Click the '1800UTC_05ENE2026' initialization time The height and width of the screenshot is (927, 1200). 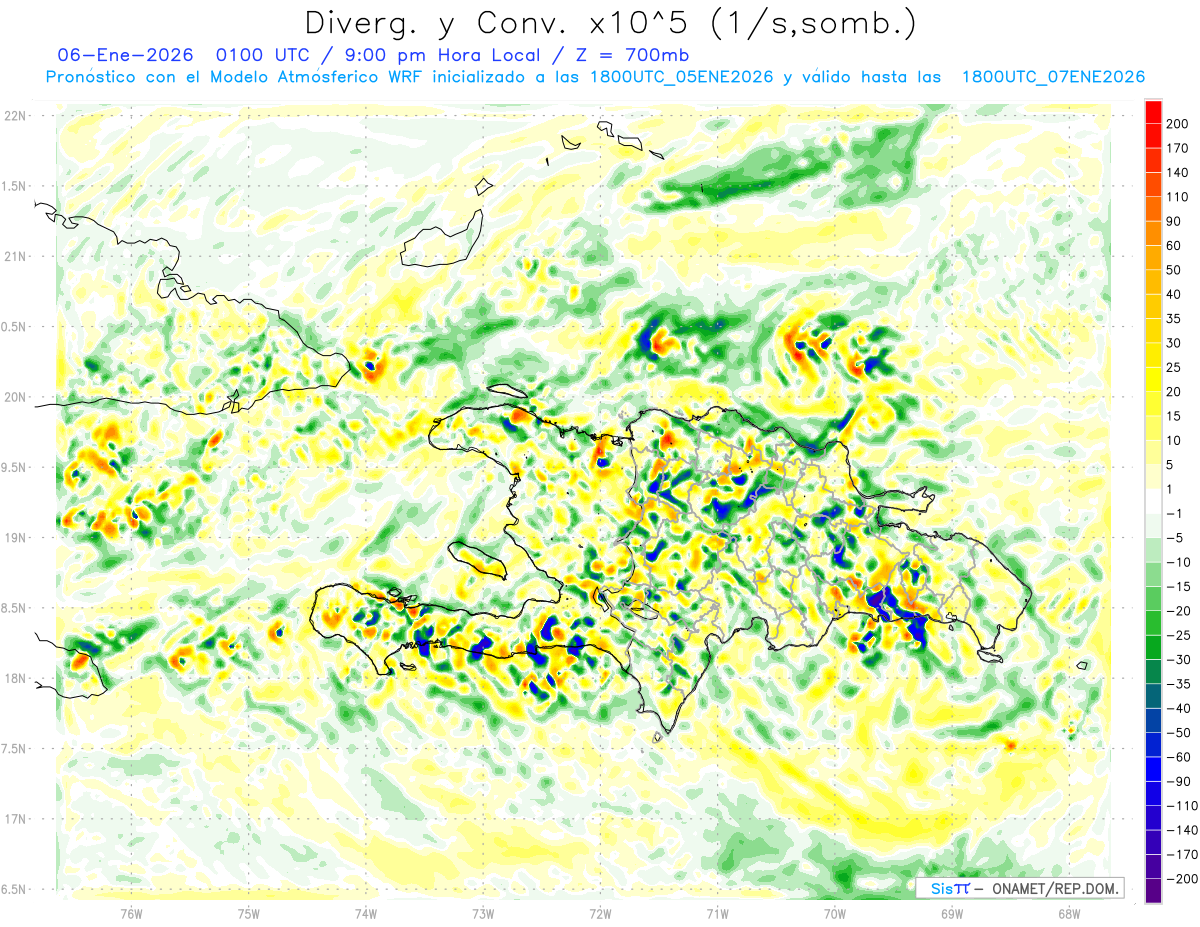(682, 77)
